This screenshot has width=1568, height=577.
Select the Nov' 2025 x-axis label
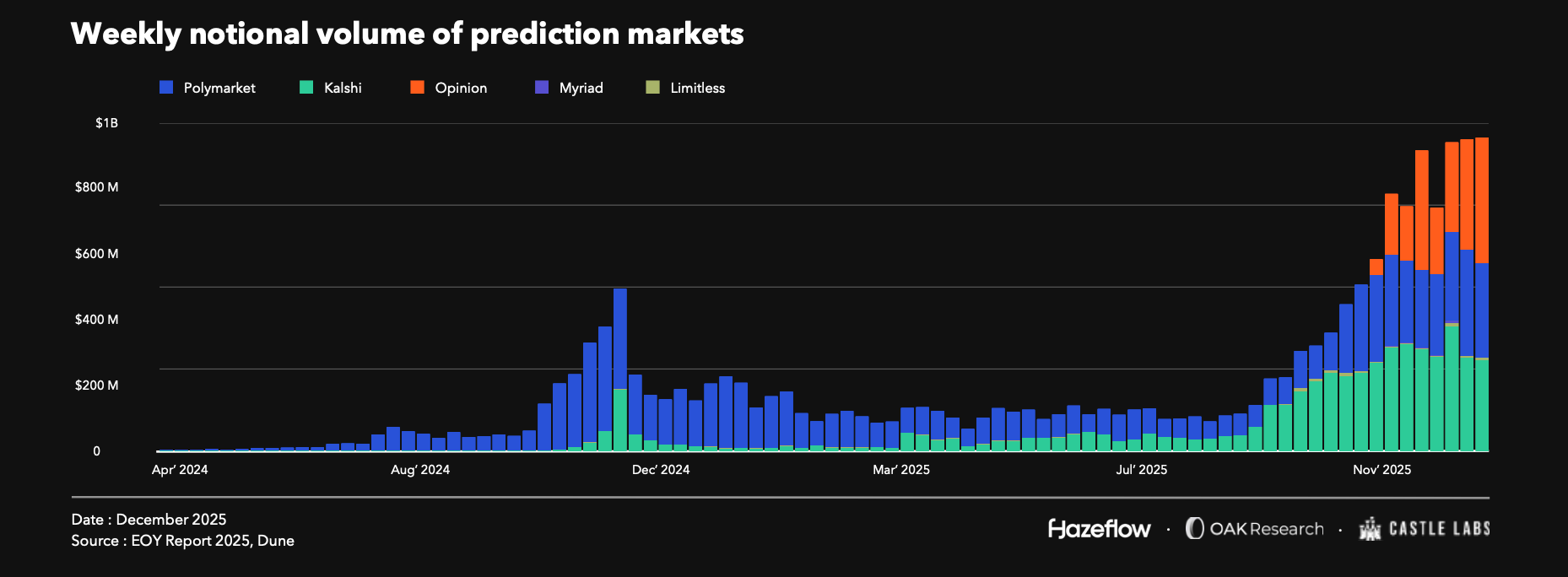[x=1381, y=470]
